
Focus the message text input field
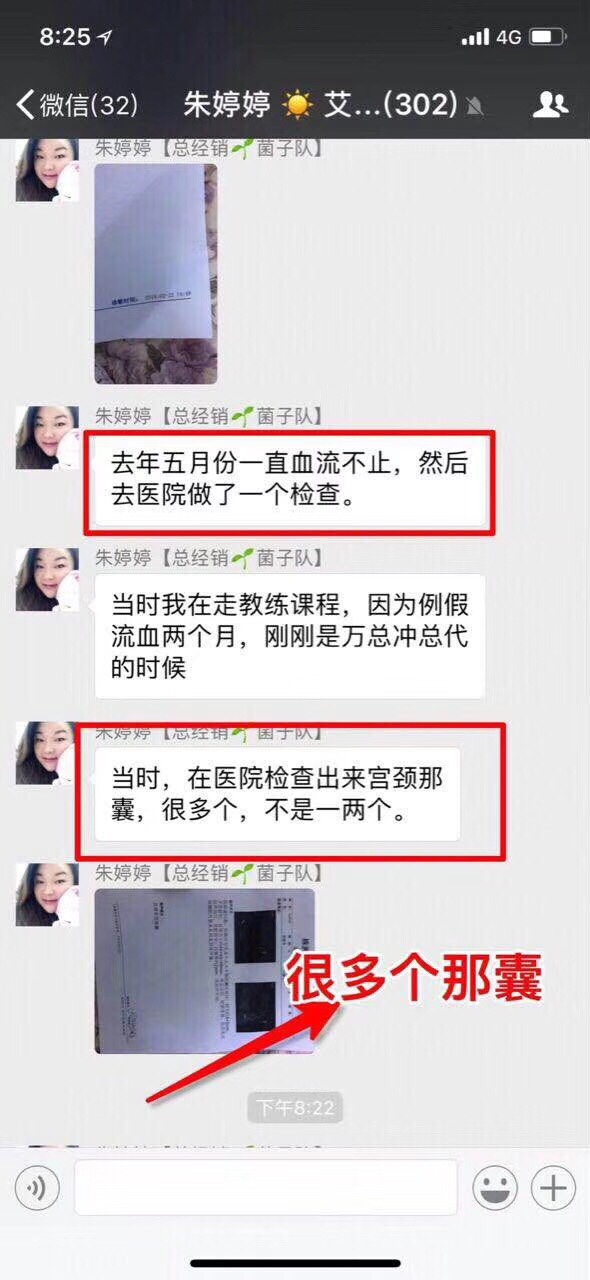pyautogui.click(x=266, y=1188)
